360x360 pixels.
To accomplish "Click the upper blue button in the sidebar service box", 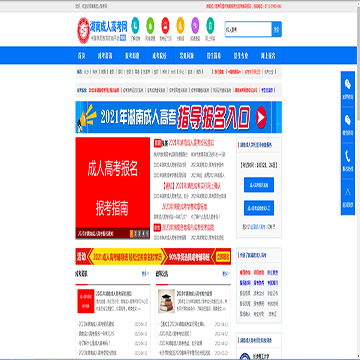I will click(x=259, y=185).
